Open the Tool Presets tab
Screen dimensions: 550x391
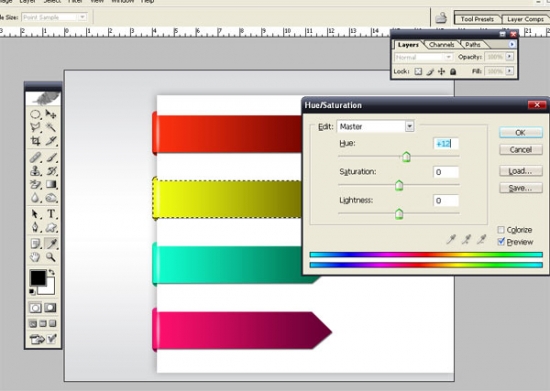477,19
